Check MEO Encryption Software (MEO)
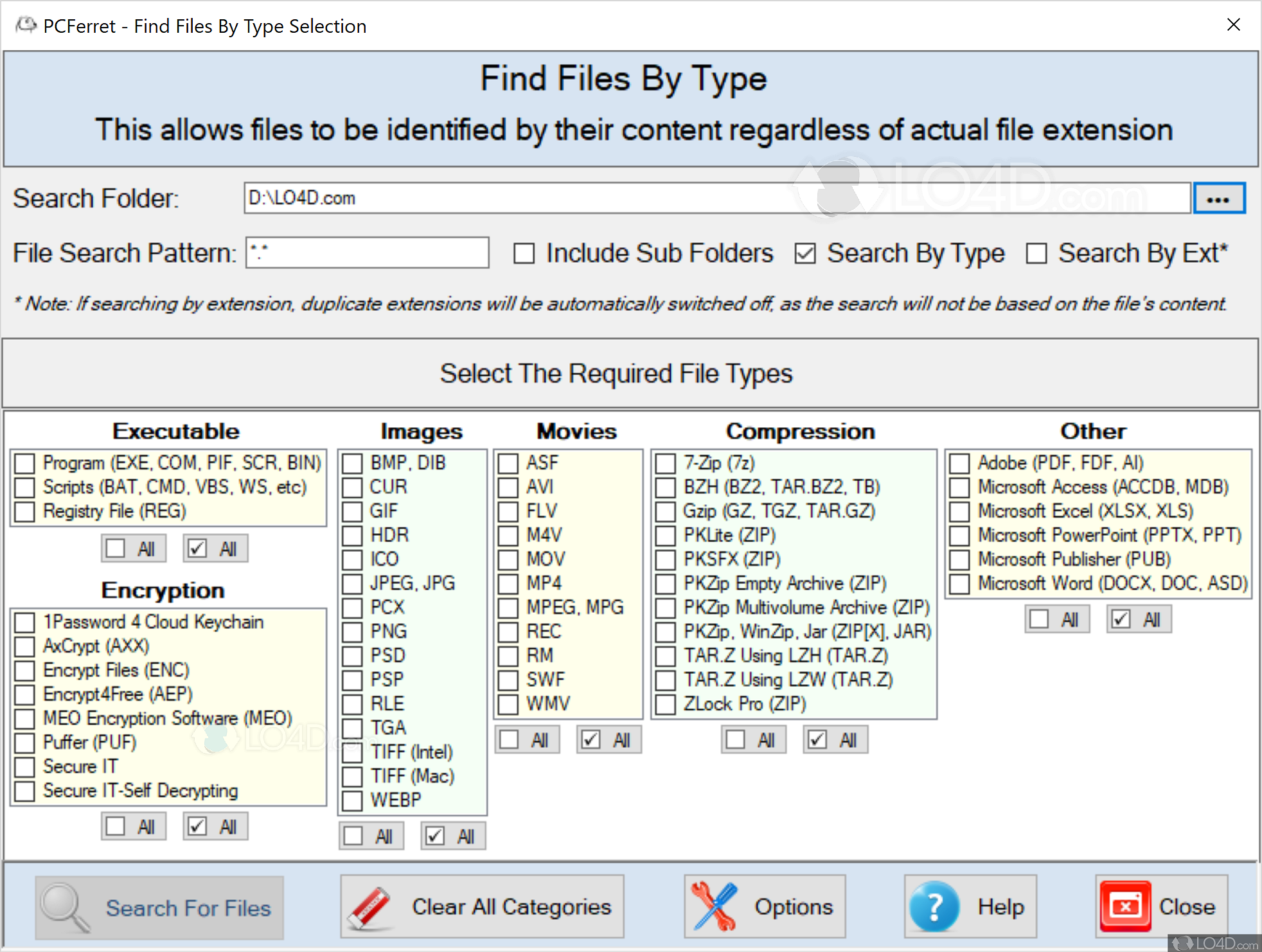This screenshot has height=952, width=1262. [25, 718]
